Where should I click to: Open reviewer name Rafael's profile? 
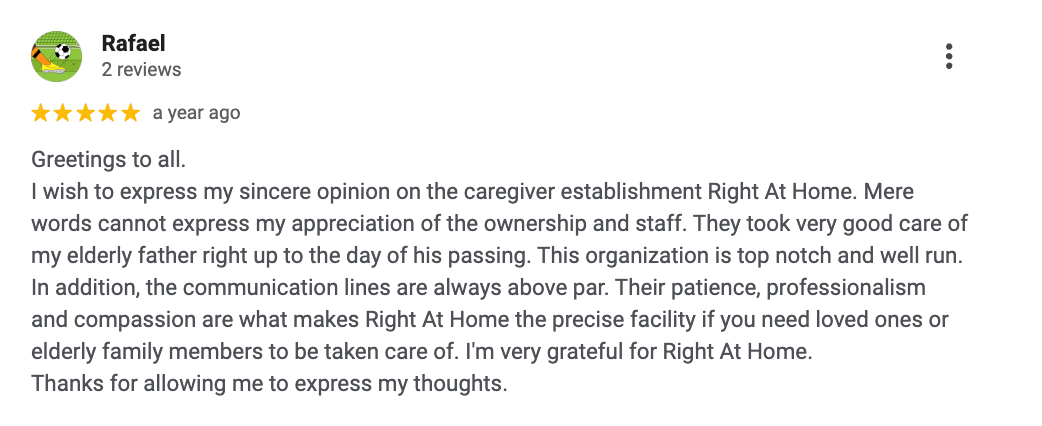pyautogui.click(x=133, y=44)
